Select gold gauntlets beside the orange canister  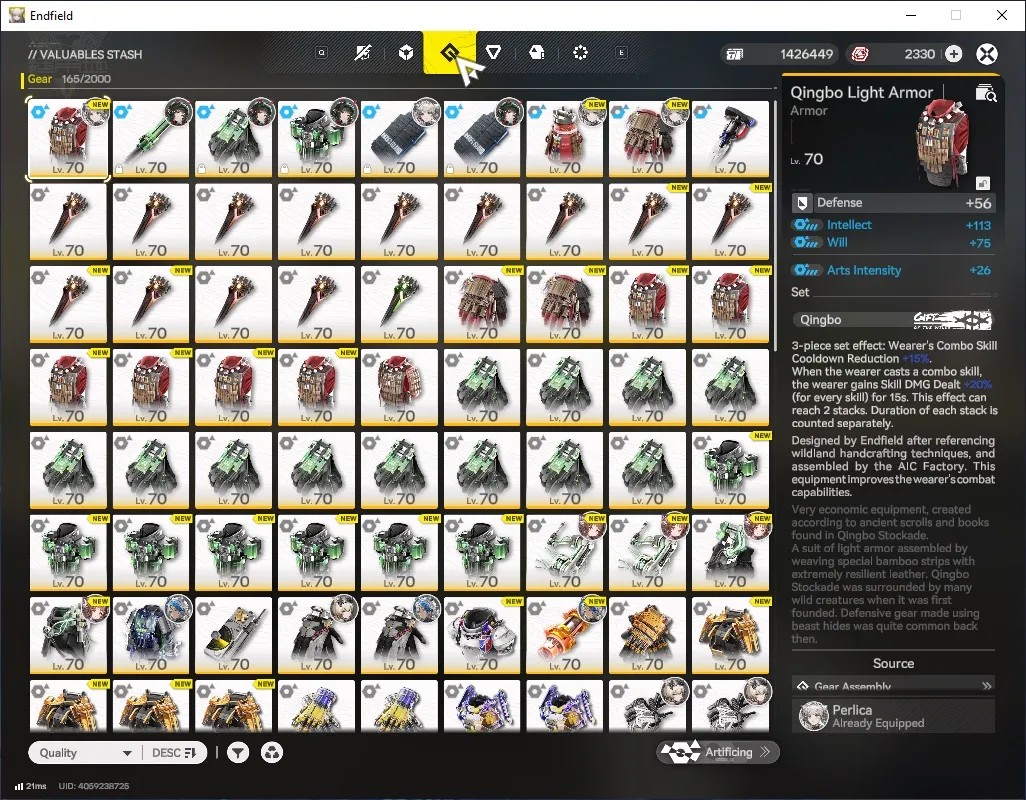(648, 635)
